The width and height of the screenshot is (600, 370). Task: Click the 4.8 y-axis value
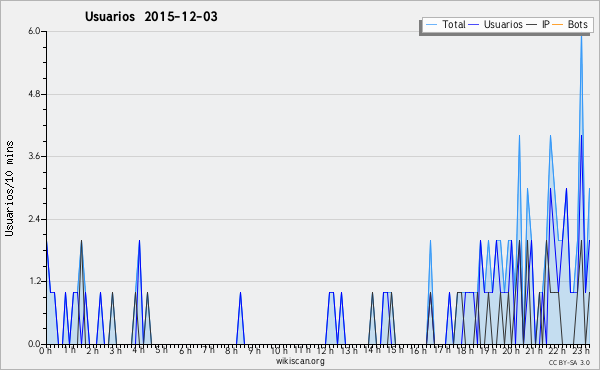pos(34,94)
